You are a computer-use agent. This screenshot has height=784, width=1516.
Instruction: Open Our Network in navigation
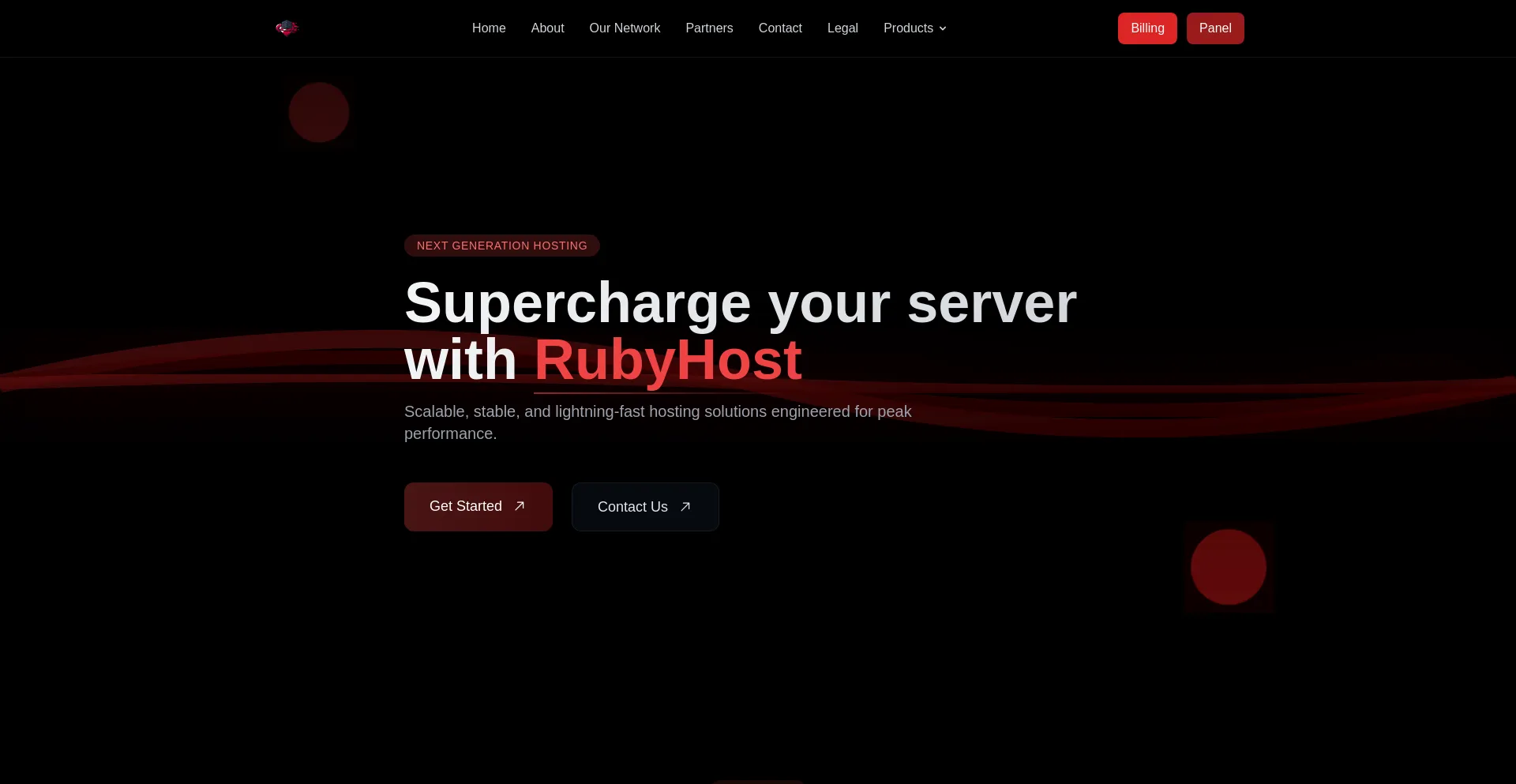pos(625,28)
